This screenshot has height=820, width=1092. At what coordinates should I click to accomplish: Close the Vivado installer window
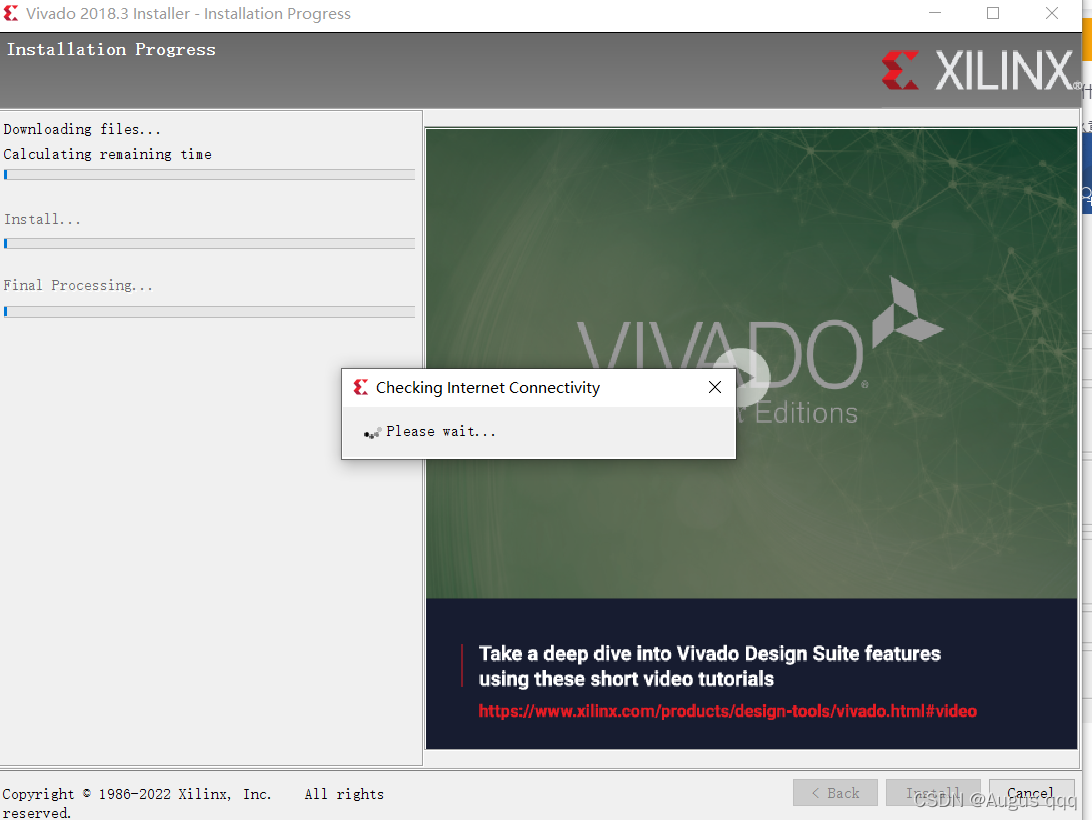(x=1052, y=13)
